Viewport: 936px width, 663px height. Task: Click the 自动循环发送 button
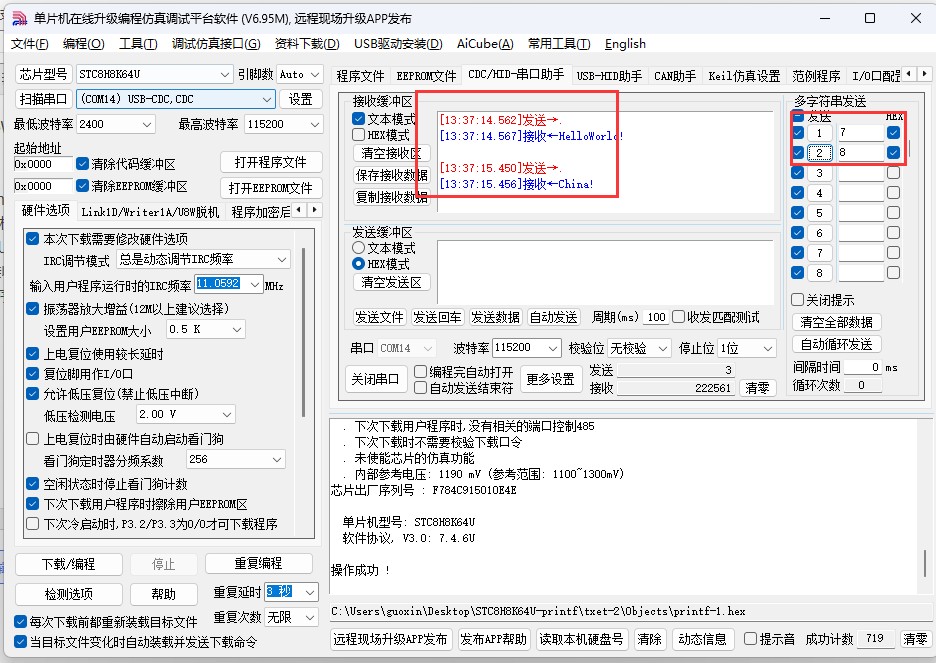836,344
